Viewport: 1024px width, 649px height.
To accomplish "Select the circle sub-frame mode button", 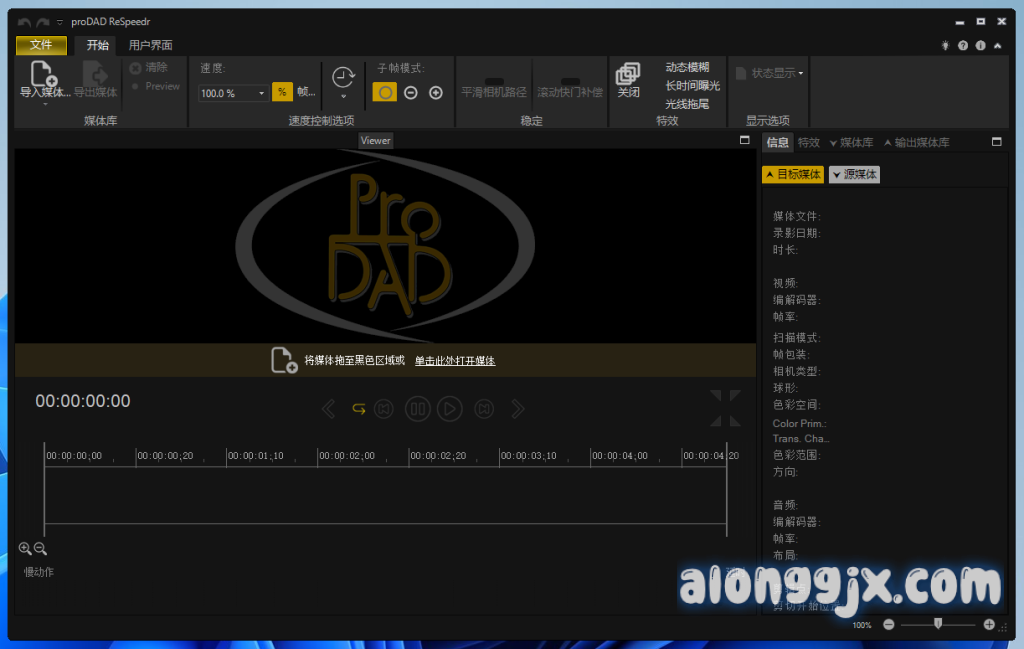I will point(384,92).
